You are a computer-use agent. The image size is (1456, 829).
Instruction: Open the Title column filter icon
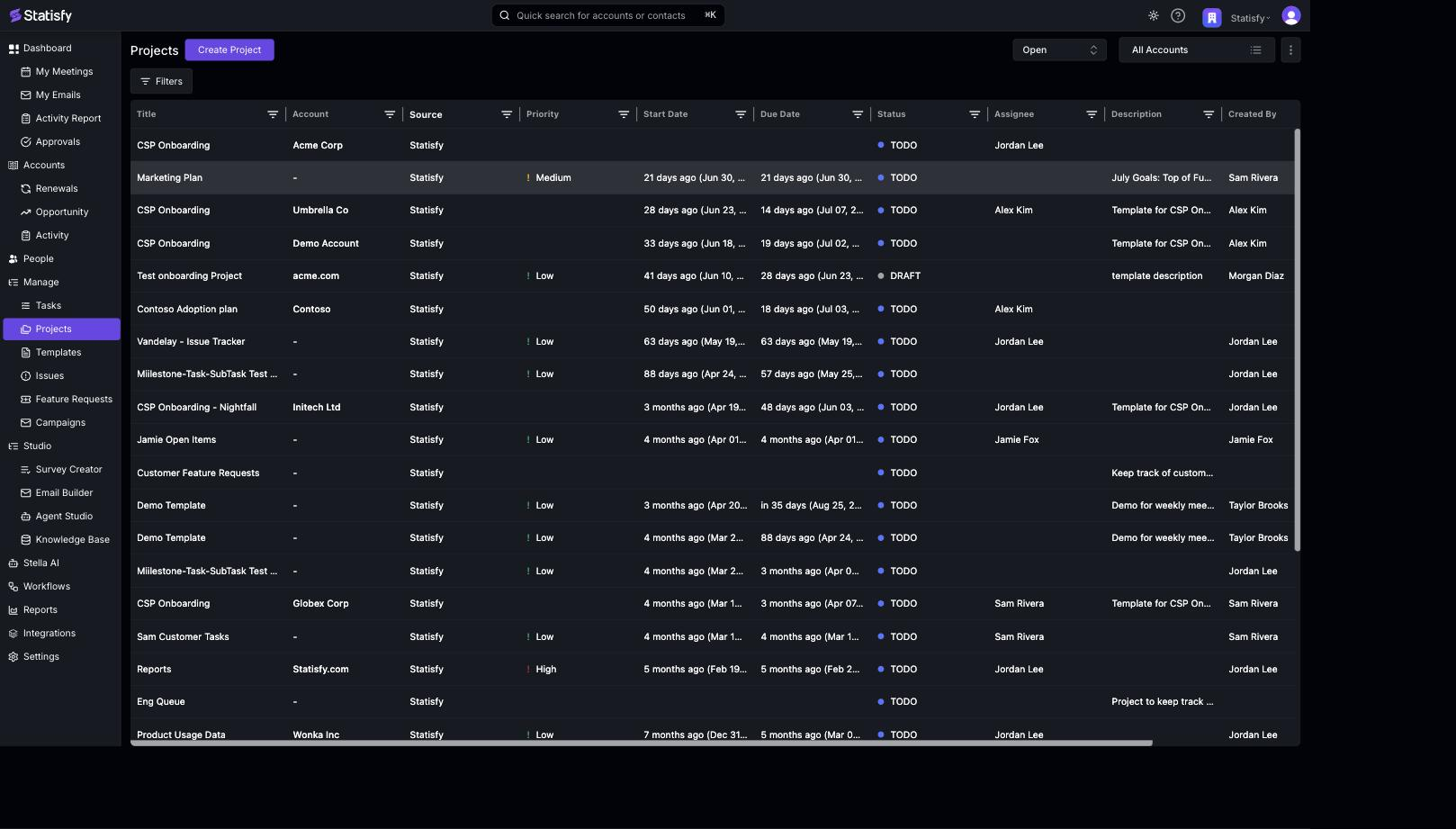point(273,114)
